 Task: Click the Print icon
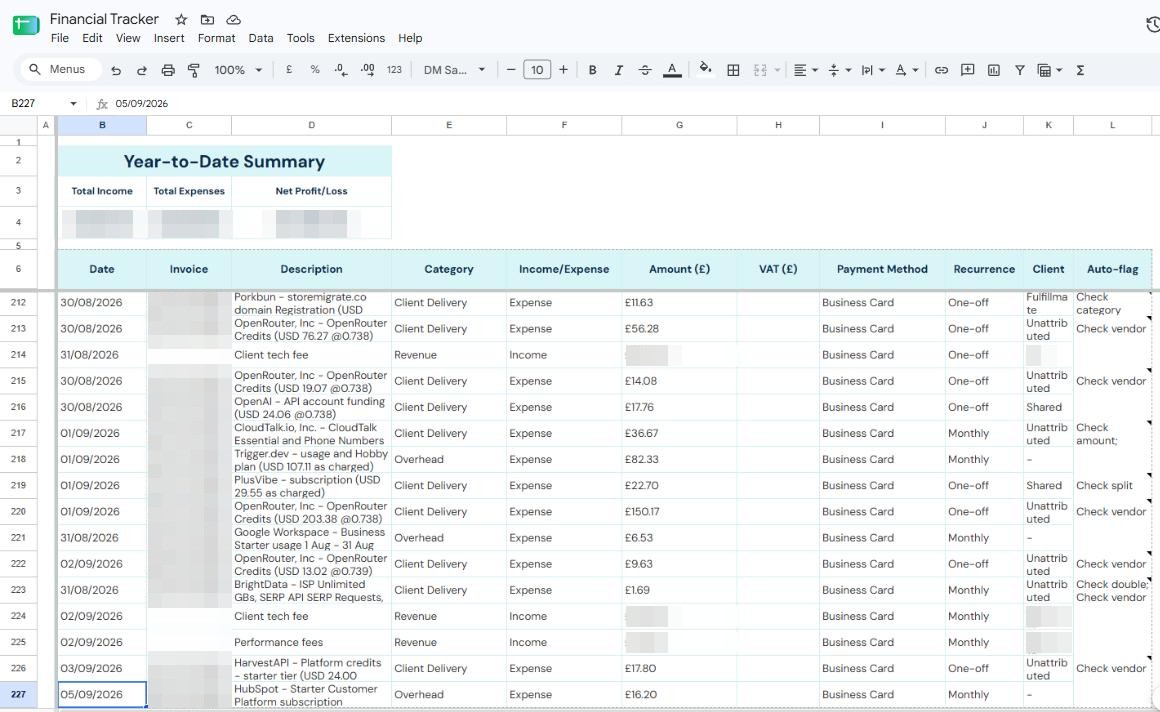(x=168, y=70)
